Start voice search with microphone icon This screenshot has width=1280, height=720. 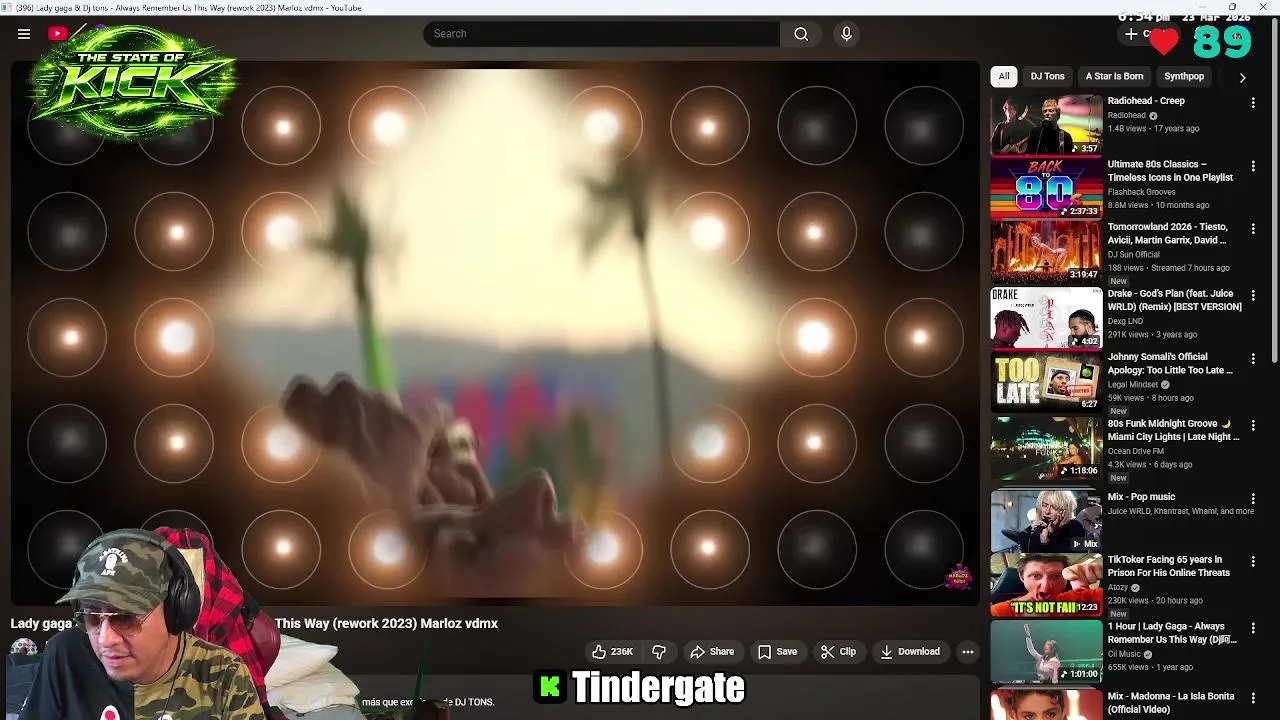tap(846, 34)
